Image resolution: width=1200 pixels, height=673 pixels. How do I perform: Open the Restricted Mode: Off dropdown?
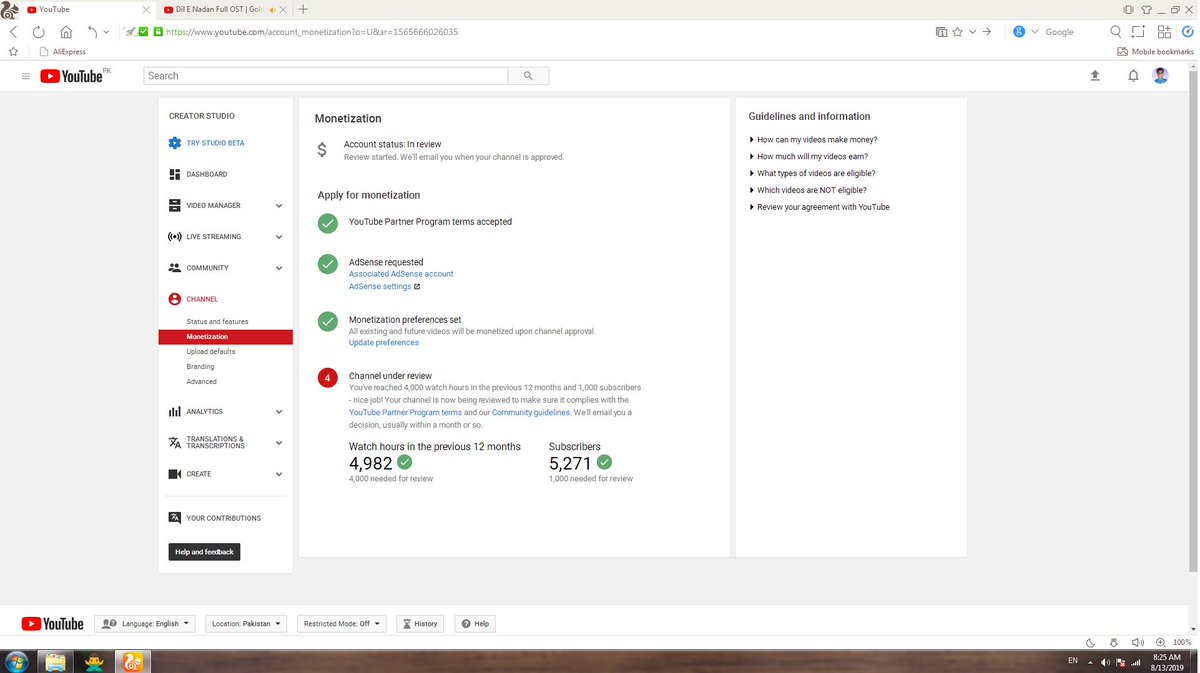tap(341, 623)
